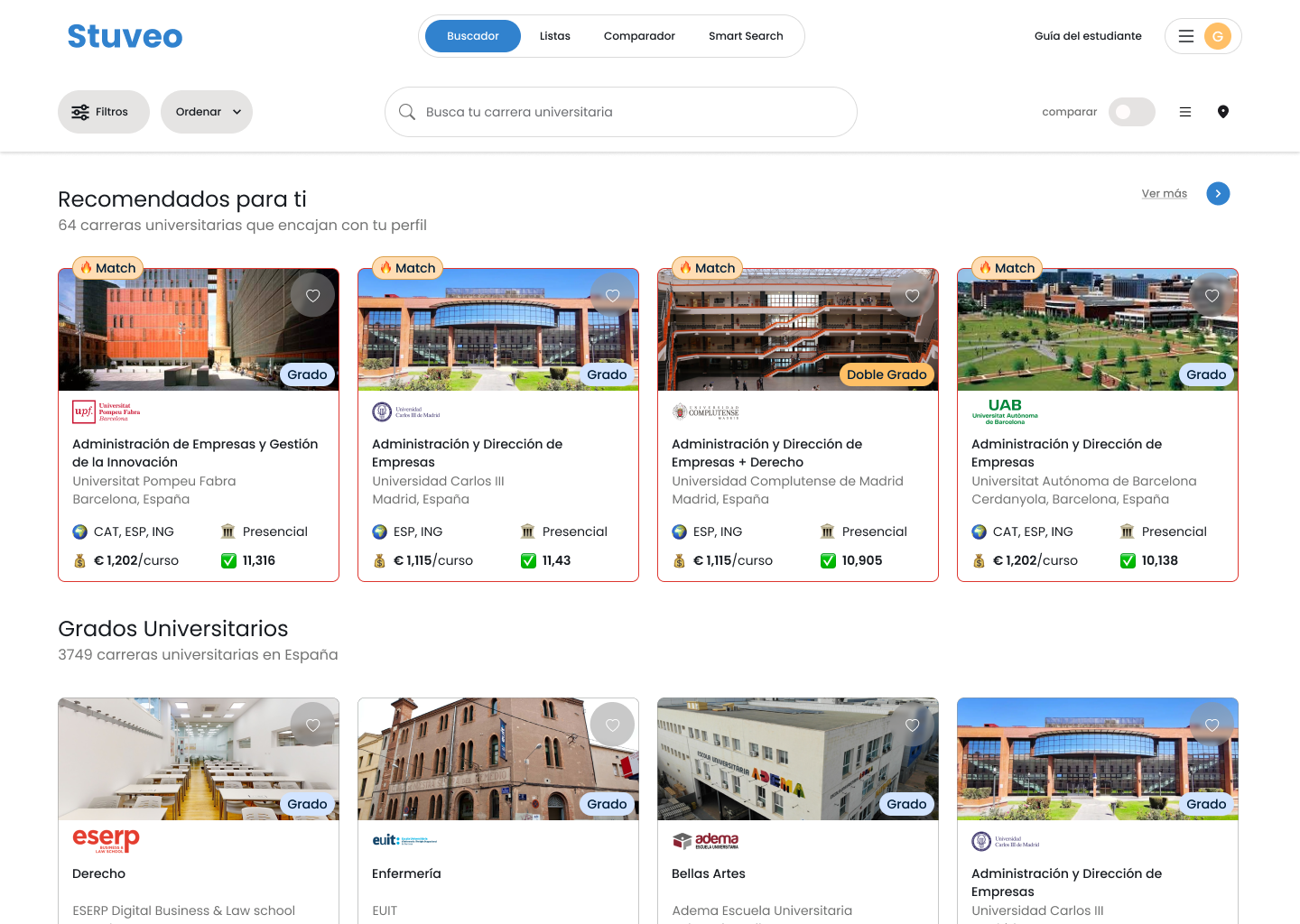
Task: Click the Complutense building interior photo
Action: tap(798, 329)
